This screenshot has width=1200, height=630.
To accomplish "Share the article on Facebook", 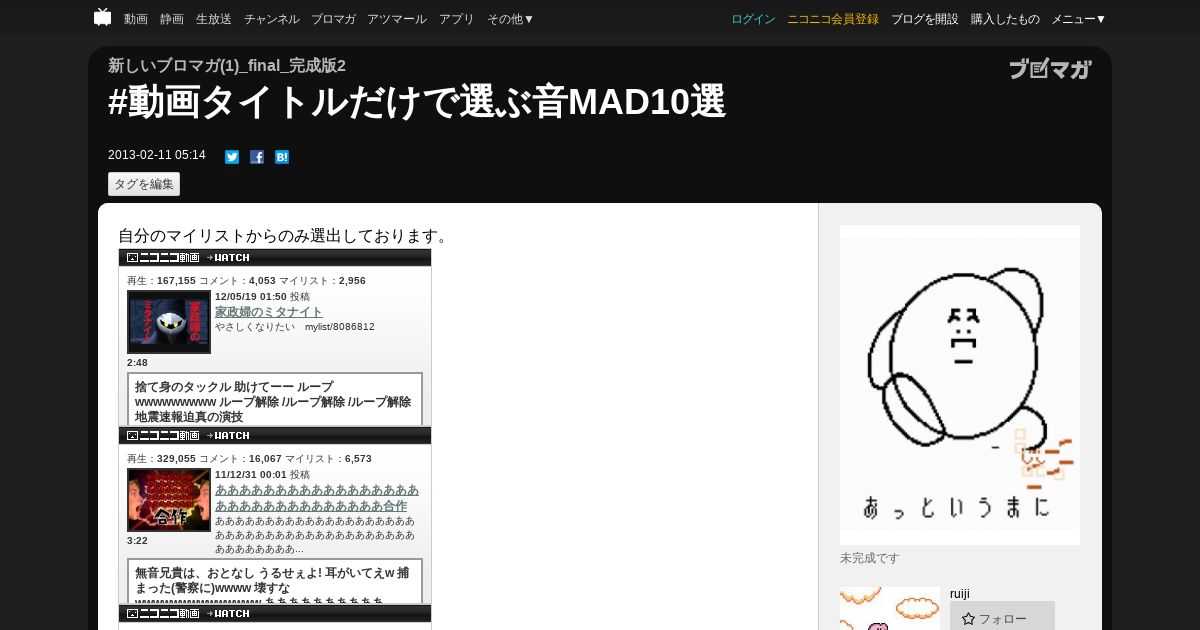I will coord(257,157).
